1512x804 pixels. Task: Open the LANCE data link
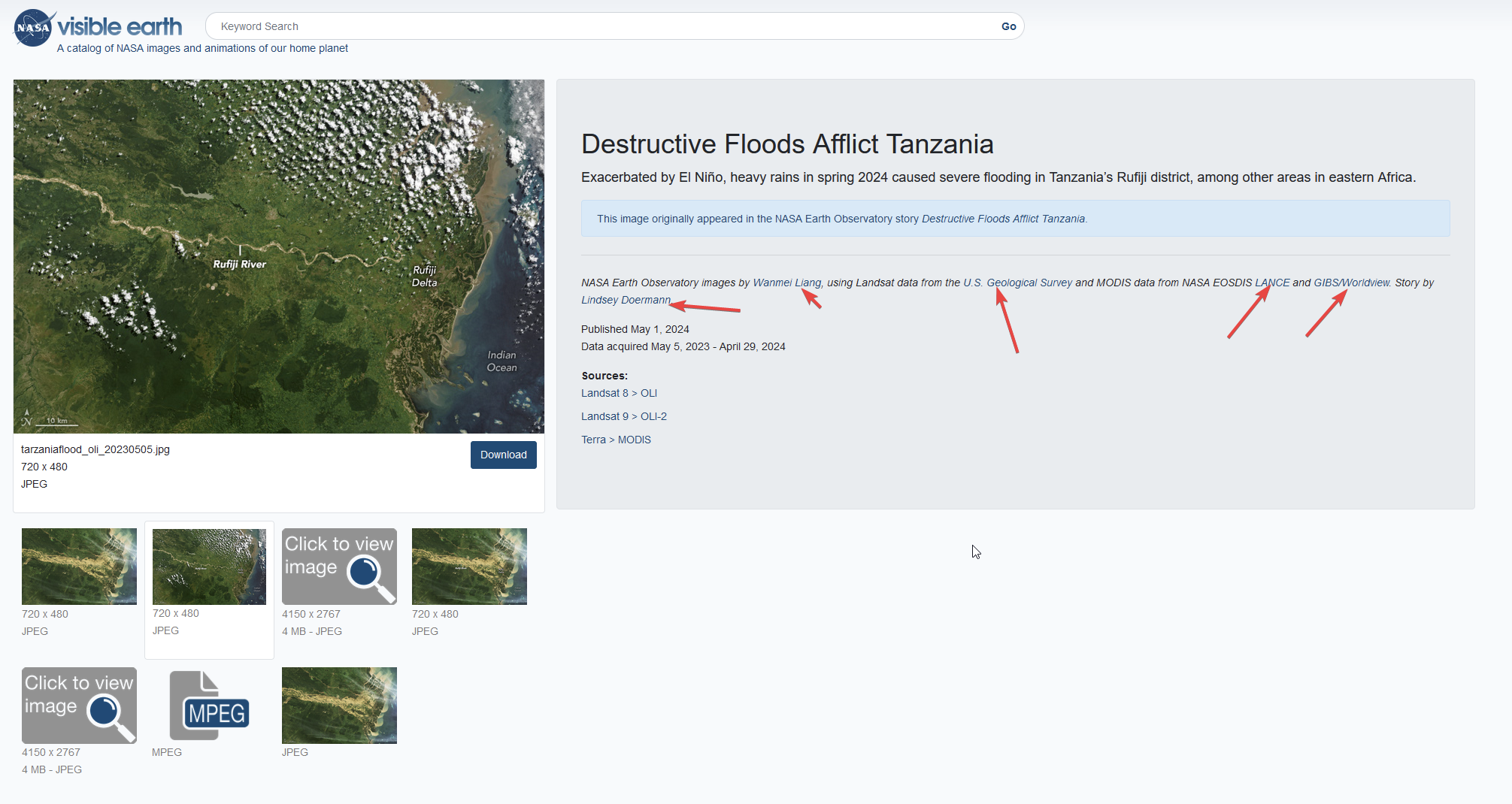click(x=1272, y=283)
